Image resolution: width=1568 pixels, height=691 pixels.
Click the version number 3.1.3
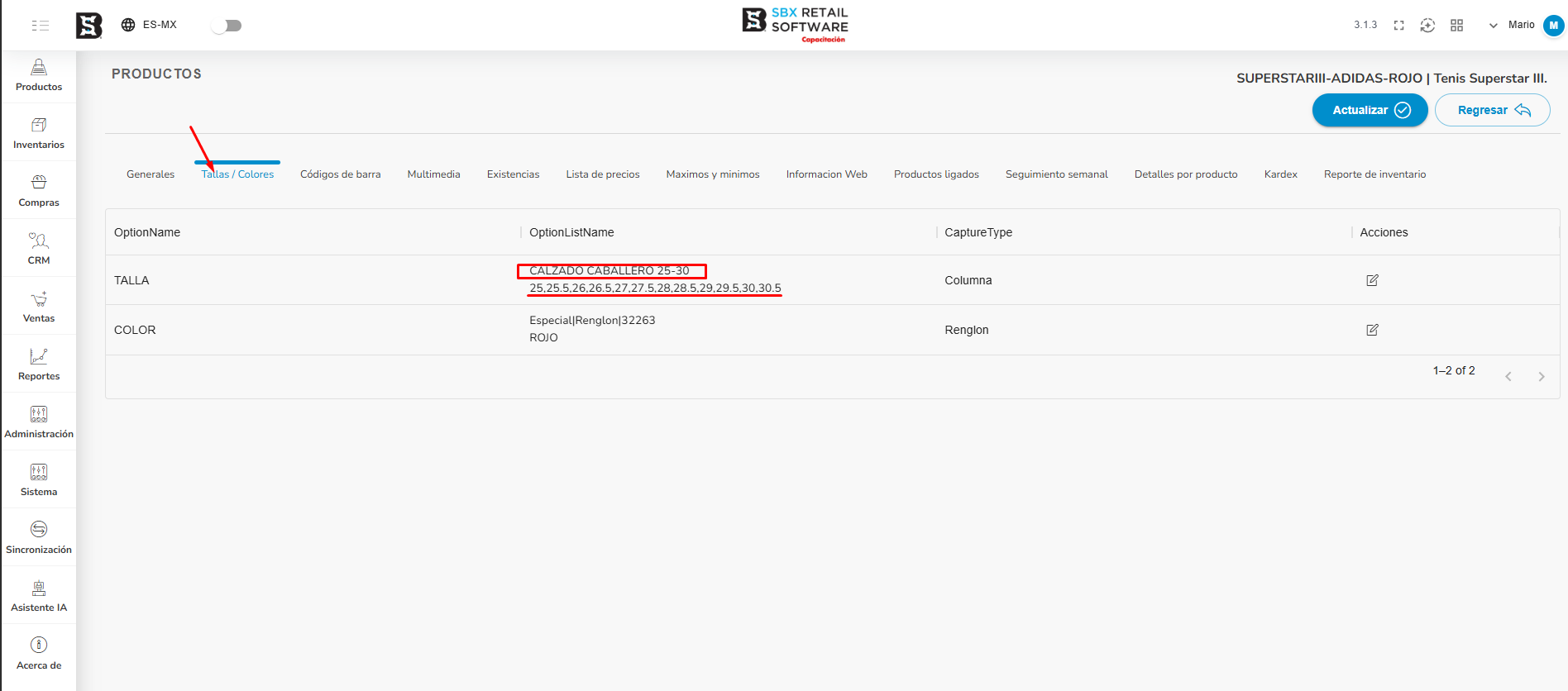pos(1365,25)
